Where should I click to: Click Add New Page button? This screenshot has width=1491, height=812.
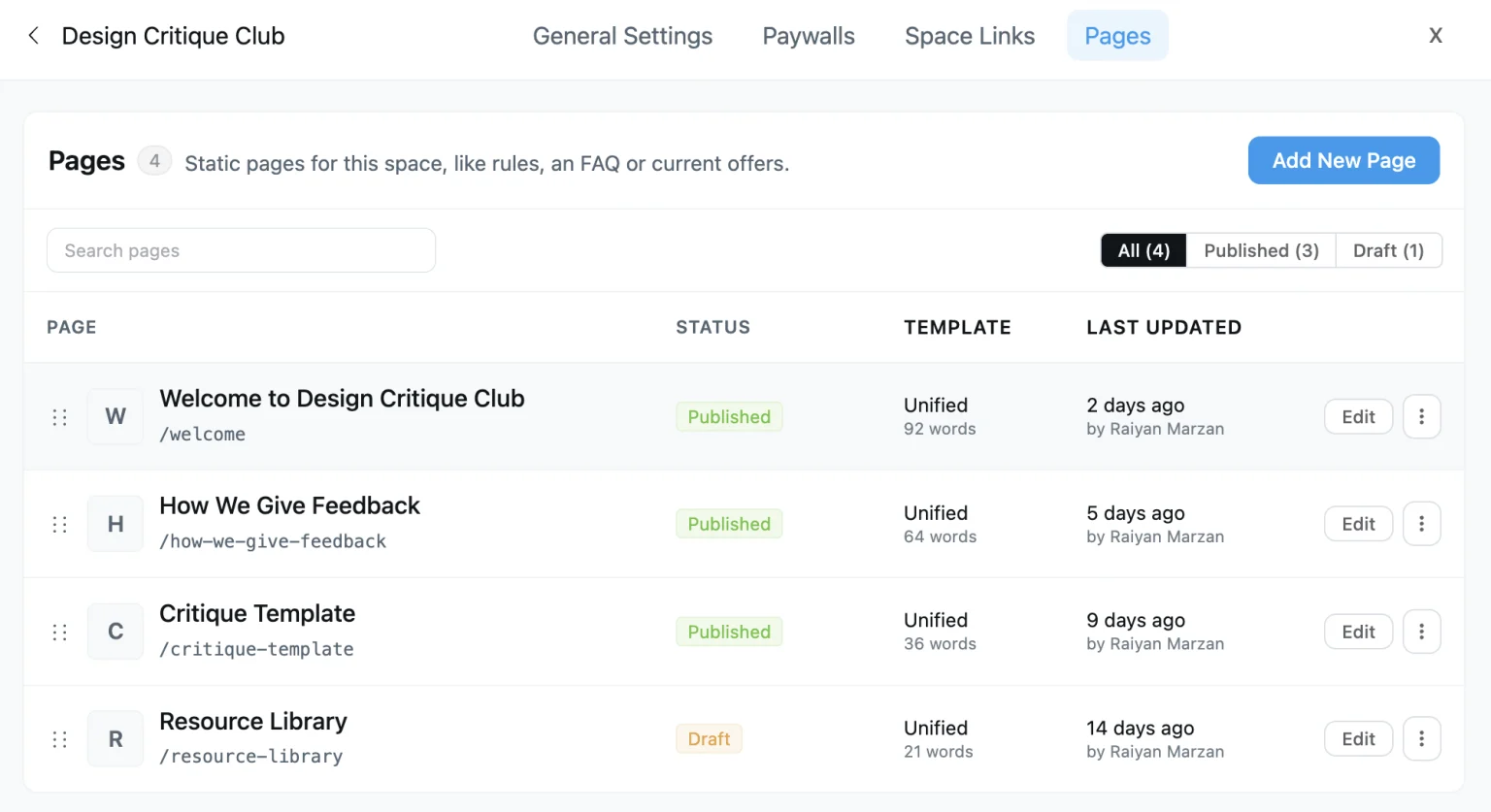1343,160
